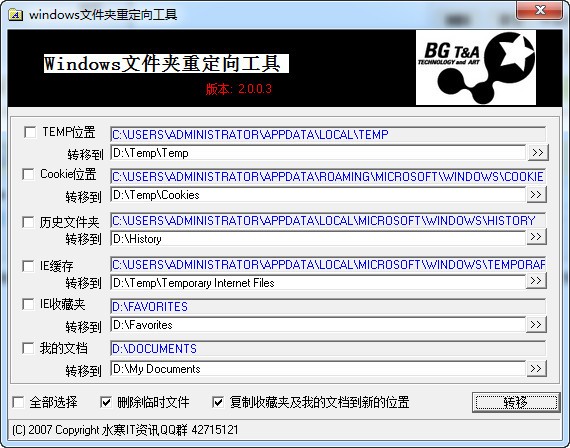
Task: Tick the 全部选择 select-all checkbox
Action: point(18,402)
